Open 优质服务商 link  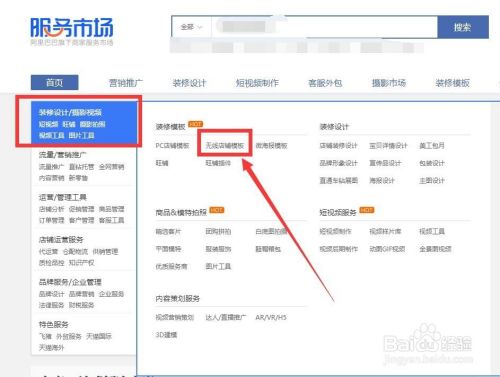[x=171, y=266]
